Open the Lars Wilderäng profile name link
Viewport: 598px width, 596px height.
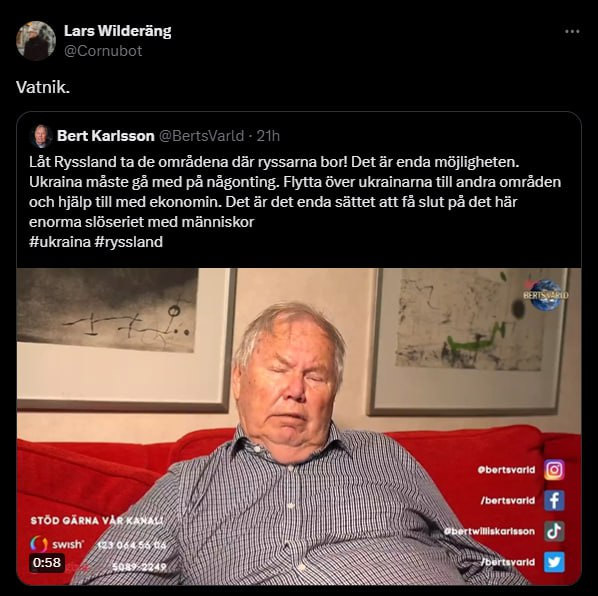[117, 31]
